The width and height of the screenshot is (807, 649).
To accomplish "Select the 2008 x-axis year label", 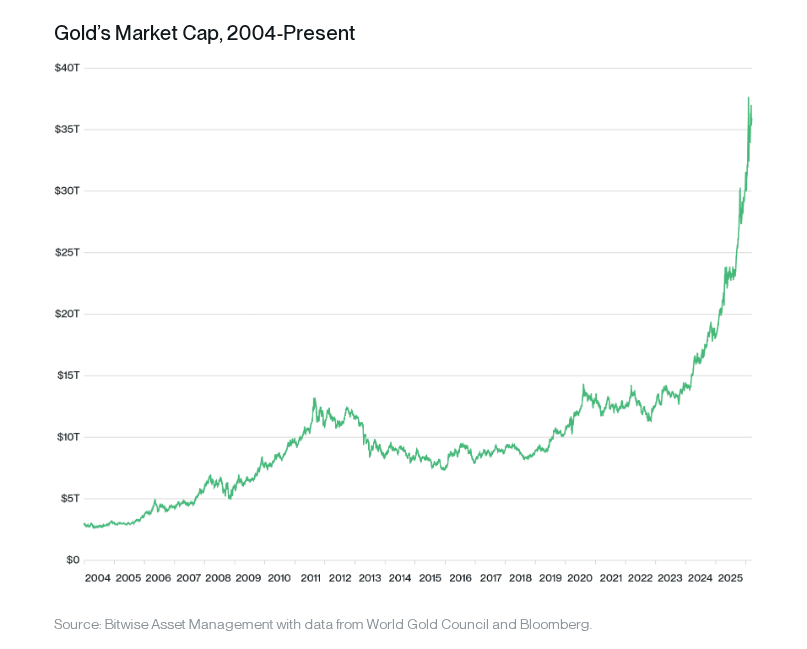I will point(219,578).
